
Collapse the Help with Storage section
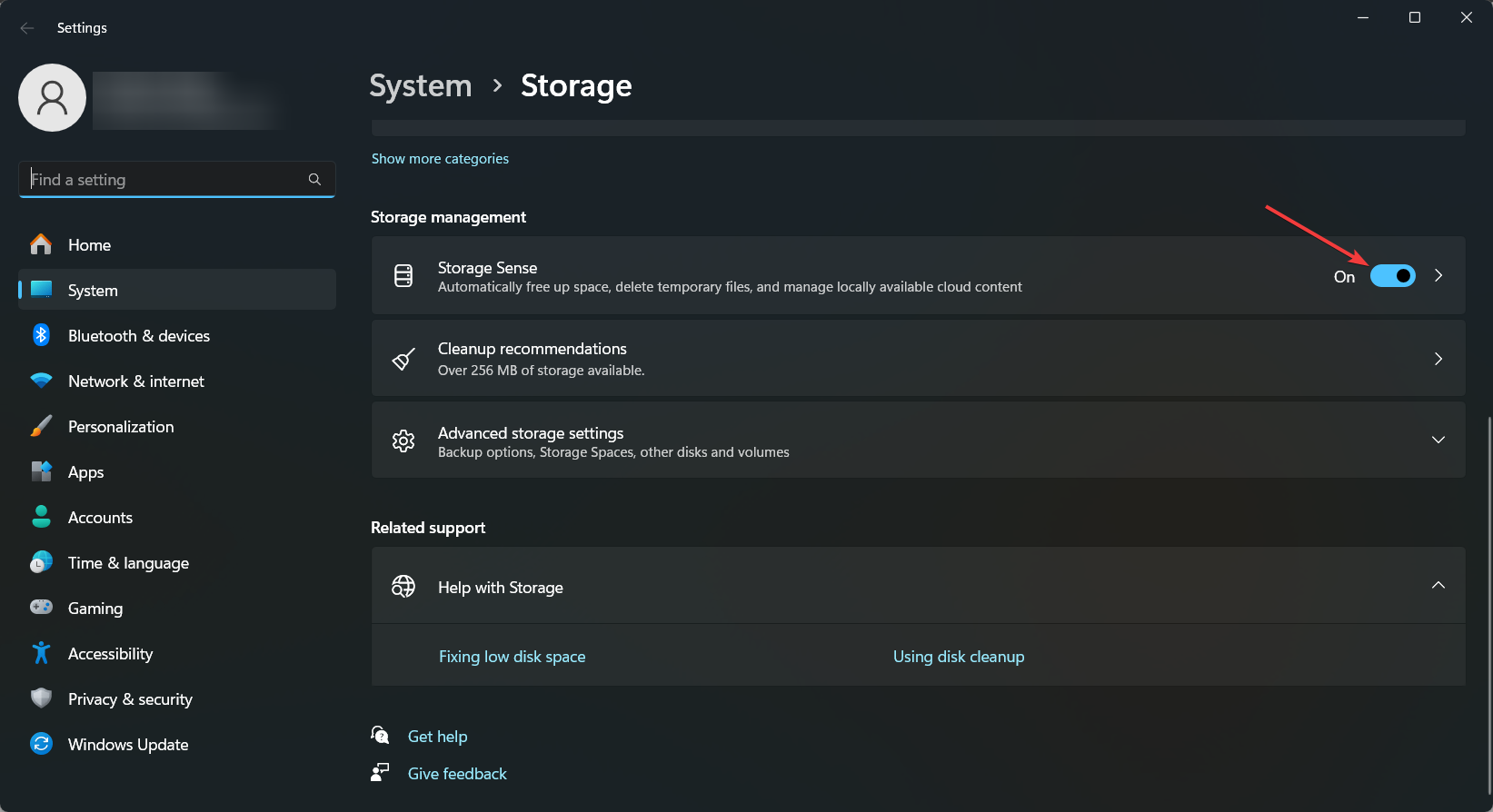pyautogui.click(x=1438, y=585)
